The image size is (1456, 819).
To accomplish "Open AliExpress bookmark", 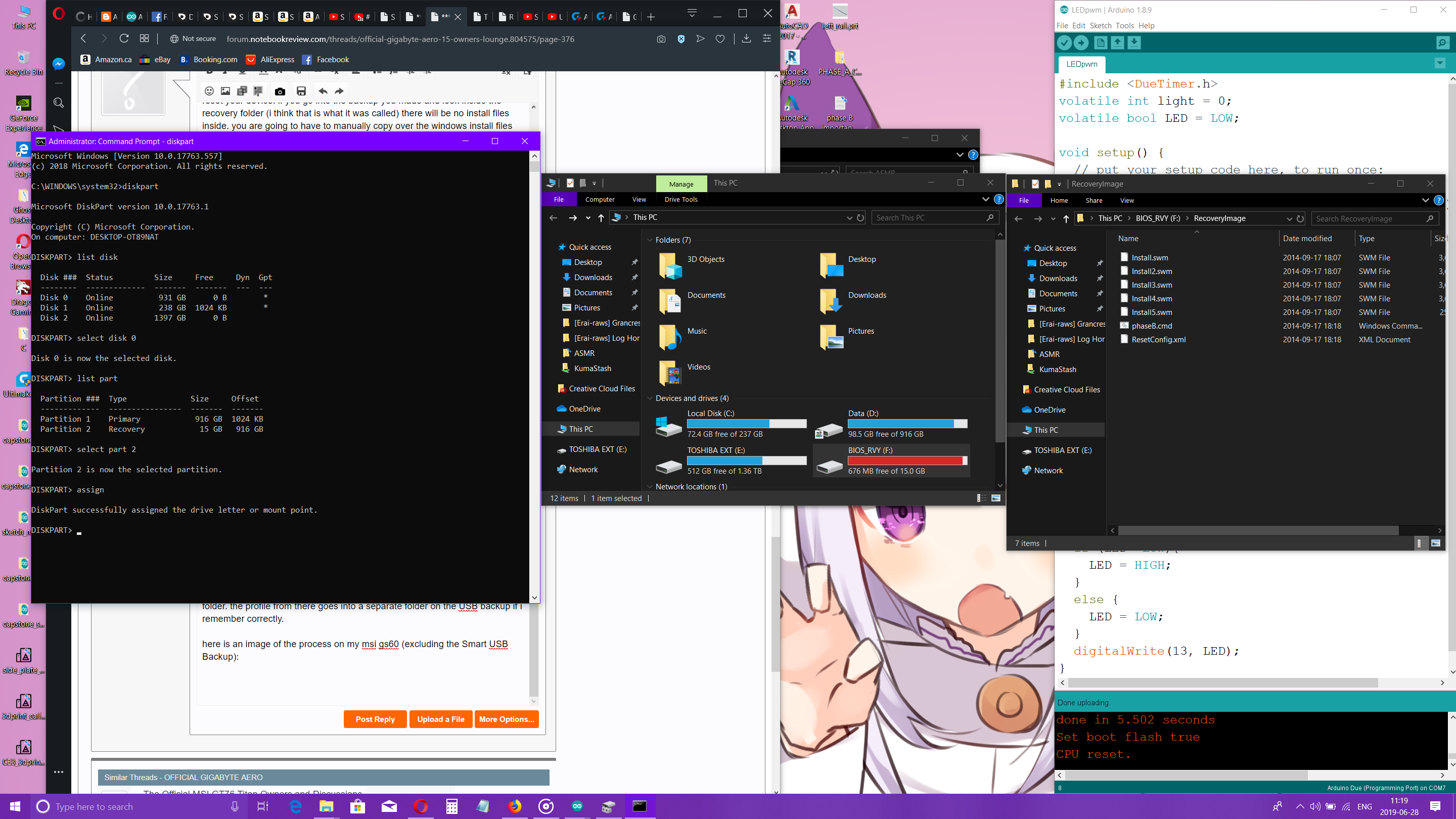I will (x=270, y=59).
